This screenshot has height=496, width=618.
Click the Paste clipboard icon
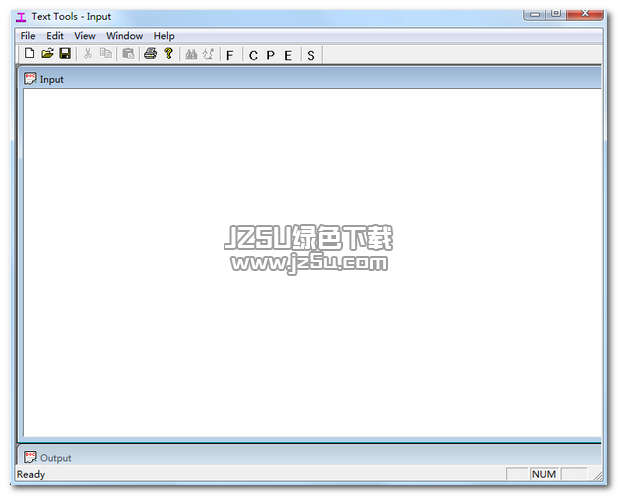(x=128, y=53)
